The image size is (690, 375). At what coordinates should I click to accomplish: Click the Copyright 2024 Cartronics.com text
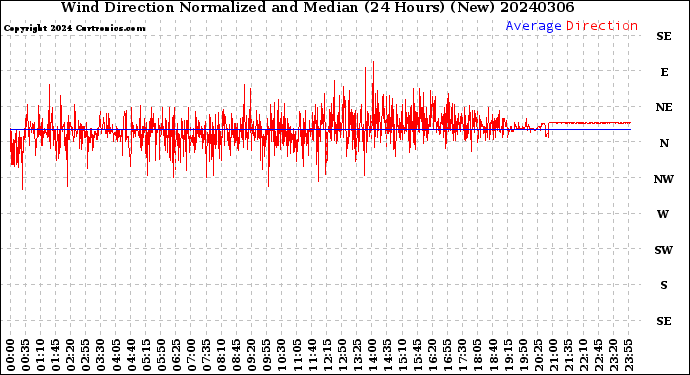click(x=74, y=29)
